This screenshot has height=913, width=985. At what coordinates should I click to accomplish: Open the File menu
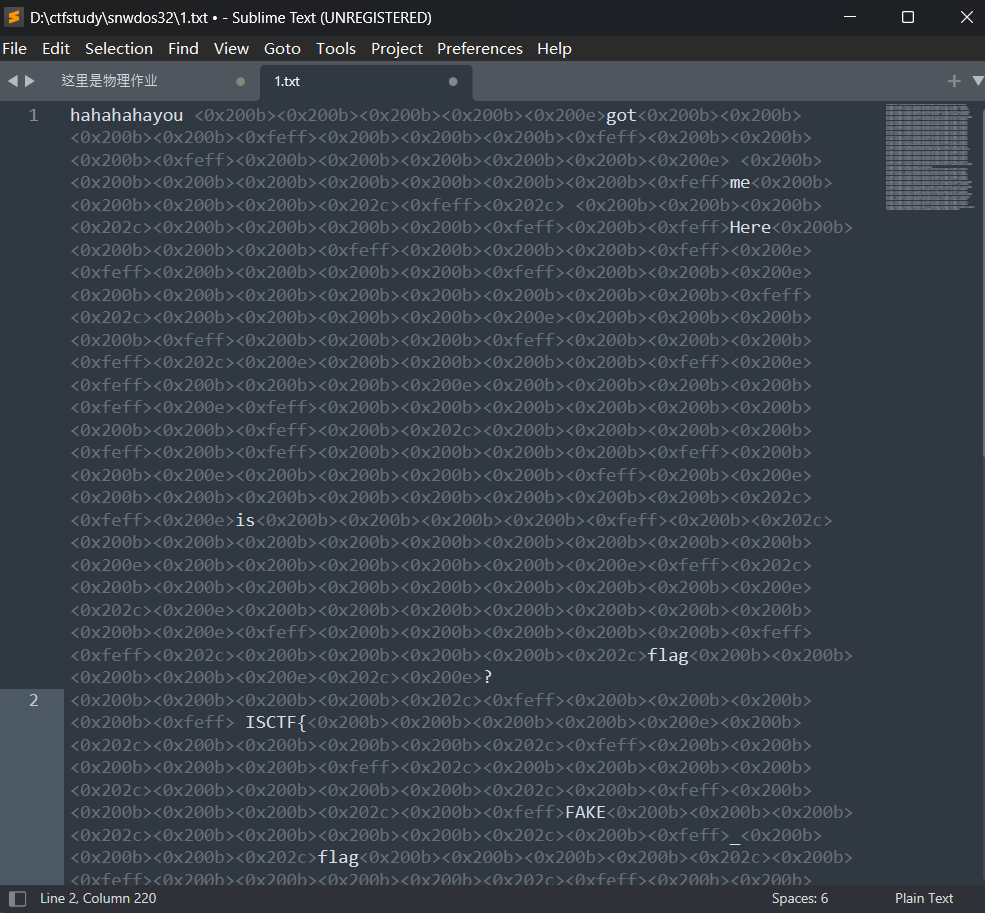[x=14, y=48]
